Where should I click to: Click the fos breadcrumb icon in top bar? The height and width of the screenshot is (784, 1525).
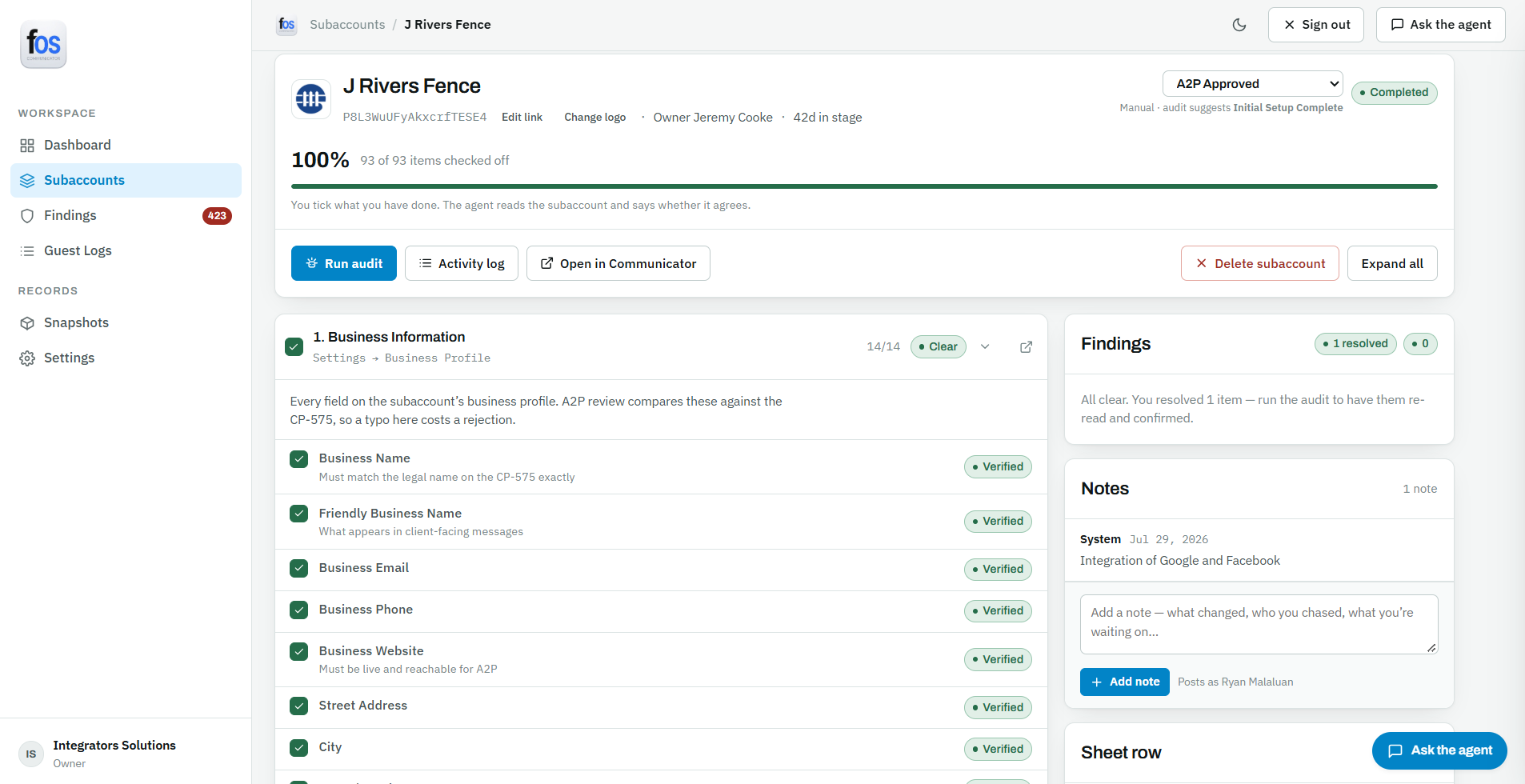286,25
